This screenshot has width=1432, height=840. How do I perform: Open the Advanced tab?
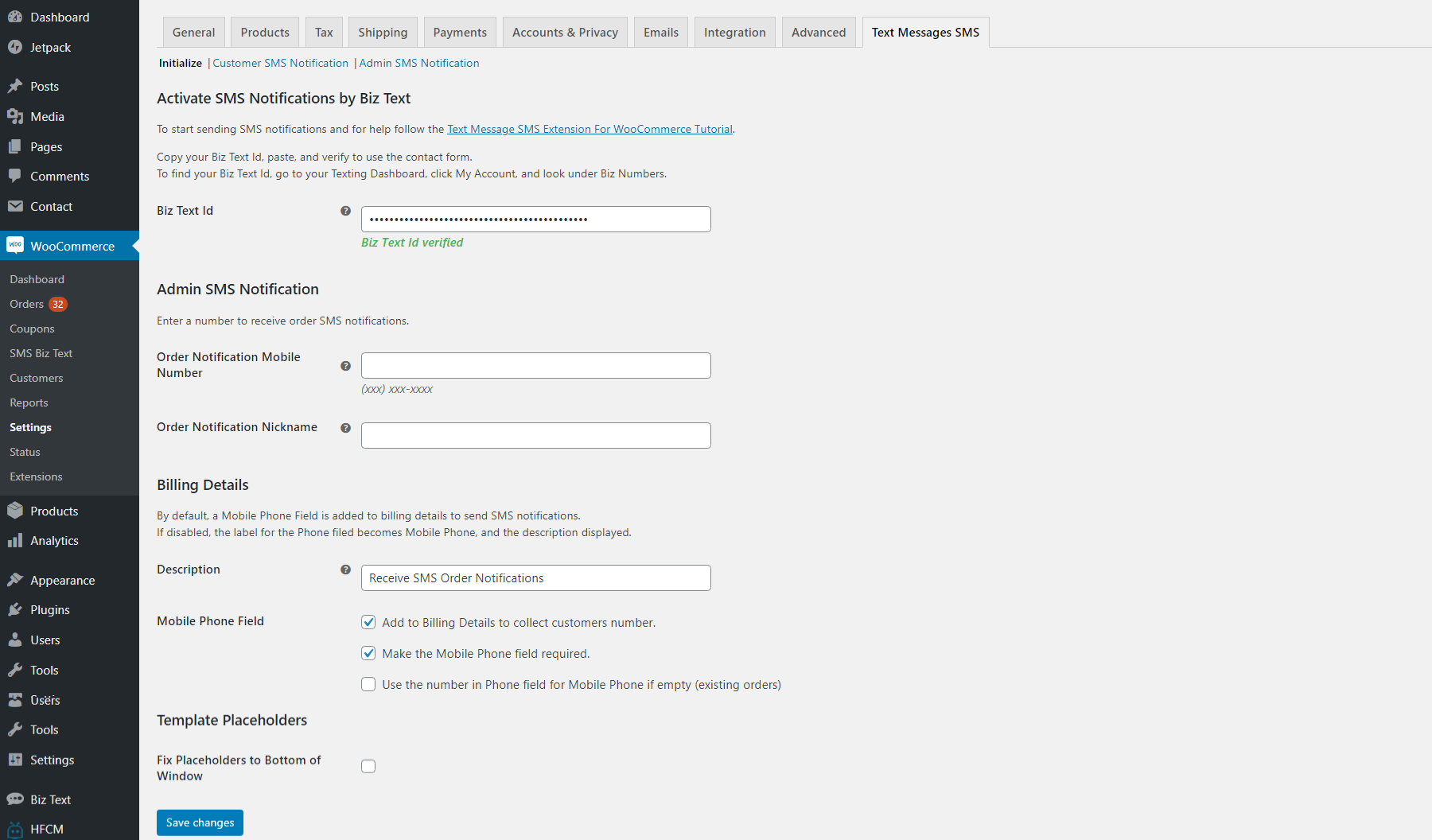(819, 32)
